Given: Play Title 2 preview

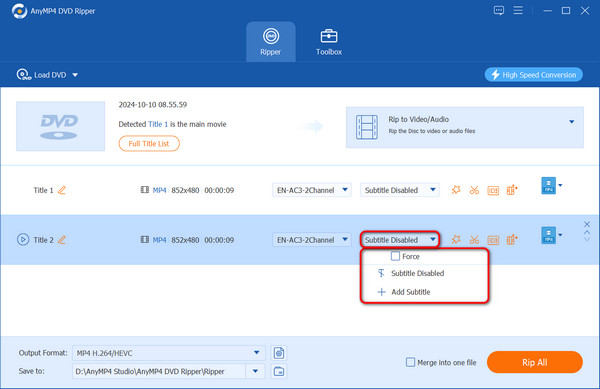Looking at the screenshot, I should point(23,240).
